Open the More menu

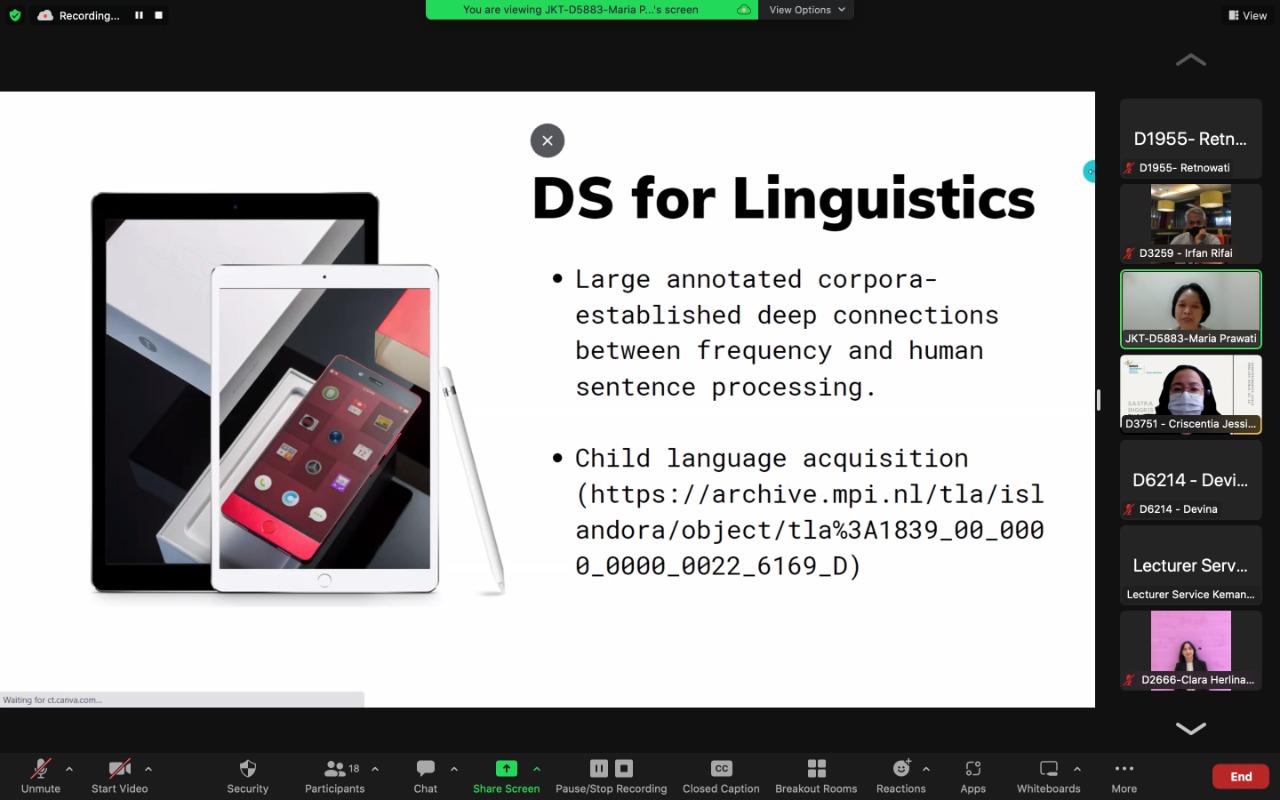click(1124, 769)
